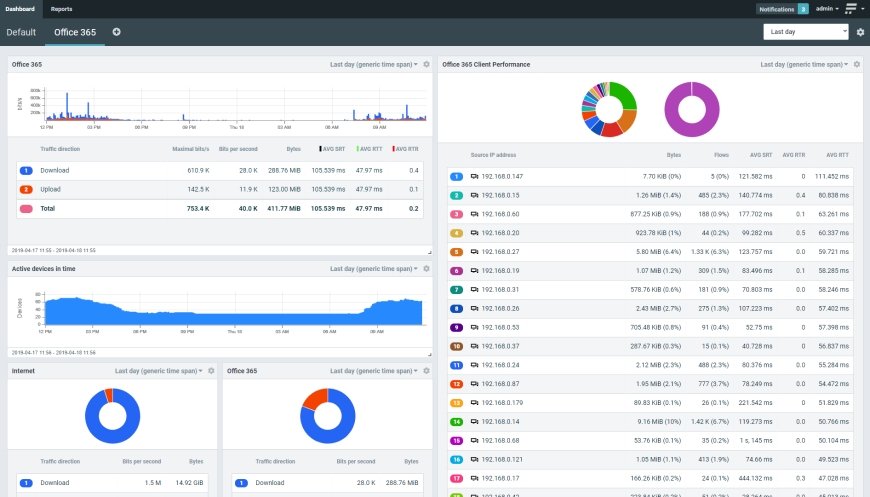Click host icon next to 192.168.0.27
Screen dimensions: 870x497
(x=474, y=252)
